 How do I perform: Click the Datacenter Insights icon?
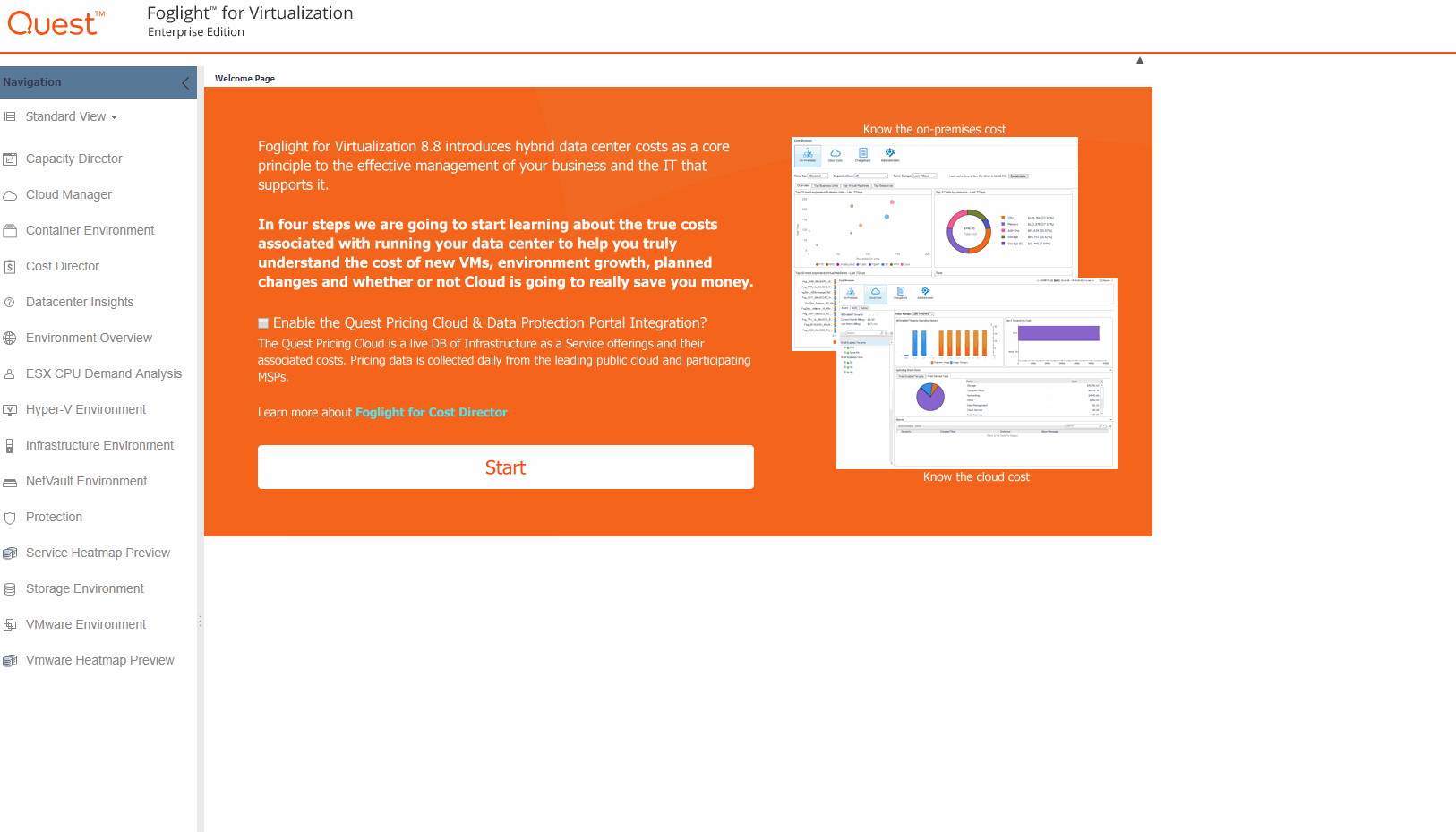click(x=10, y=303)
